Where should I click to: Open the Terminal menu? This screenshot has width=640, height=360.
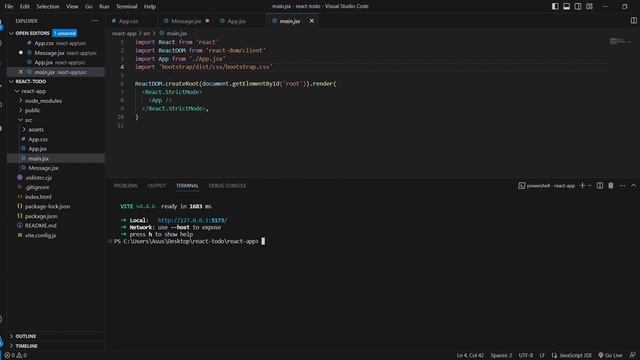pos(127,7)
